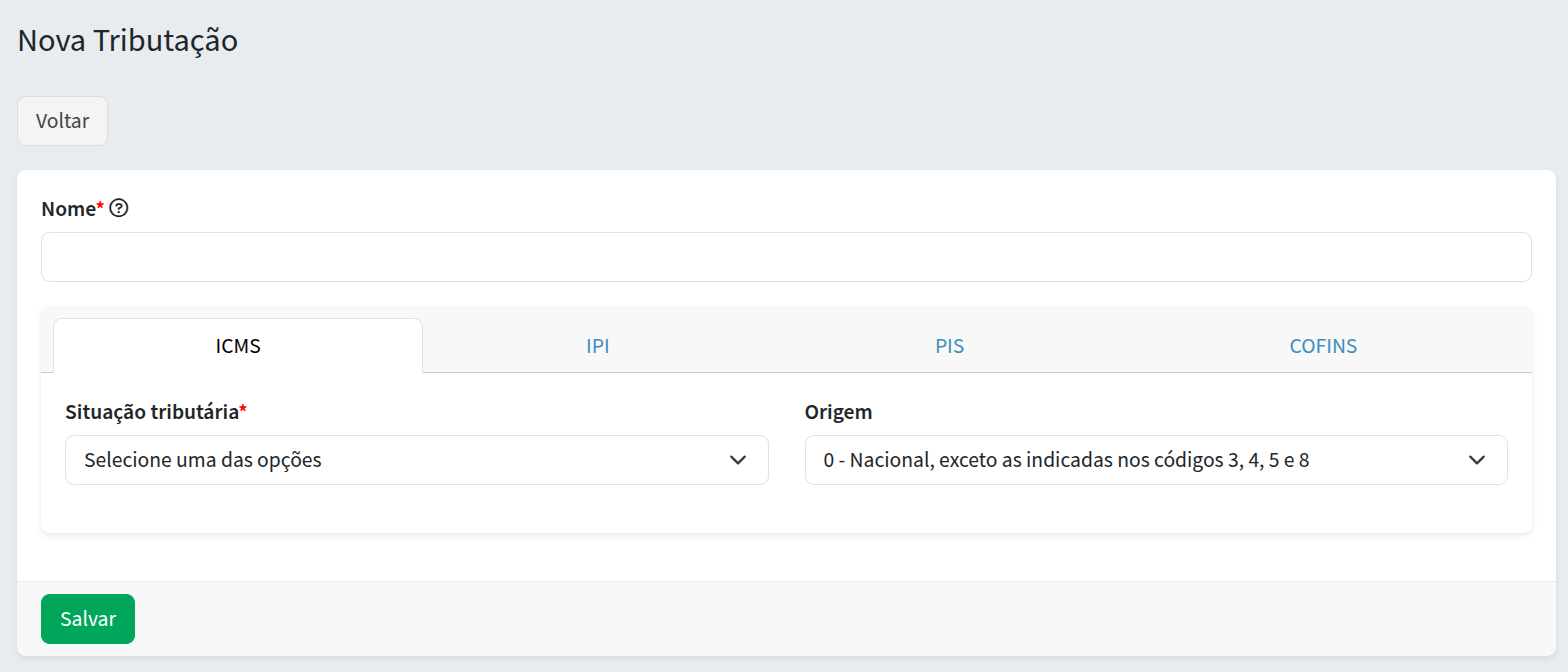Click the red asterisk after 'Situação tributária'
The height and width of the screenshot is (672, 1568).
[243, 410]
